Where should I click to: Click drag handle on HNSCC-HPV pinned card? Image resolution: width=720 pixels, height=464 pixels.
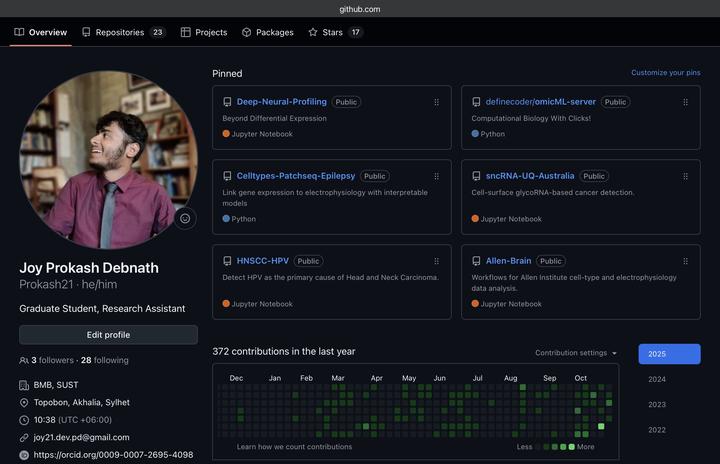(x=436, y=261)
